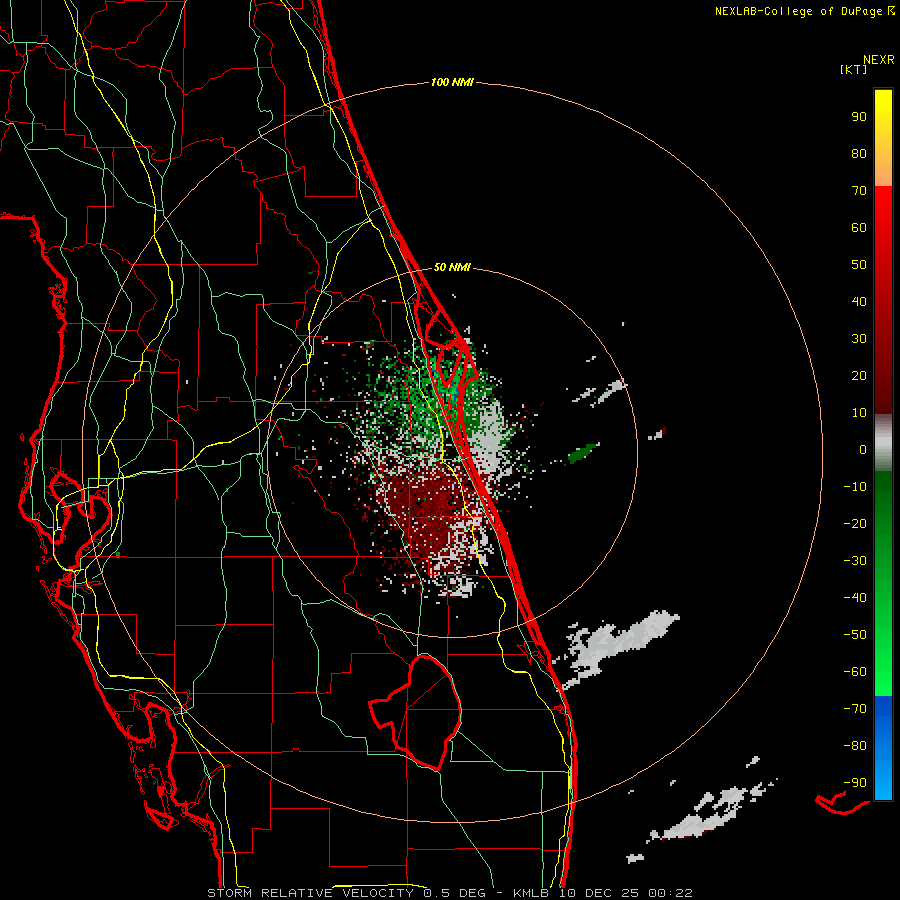Select the positive 60 scale value
Screen dimensions: 900x900
click(859, 227)
